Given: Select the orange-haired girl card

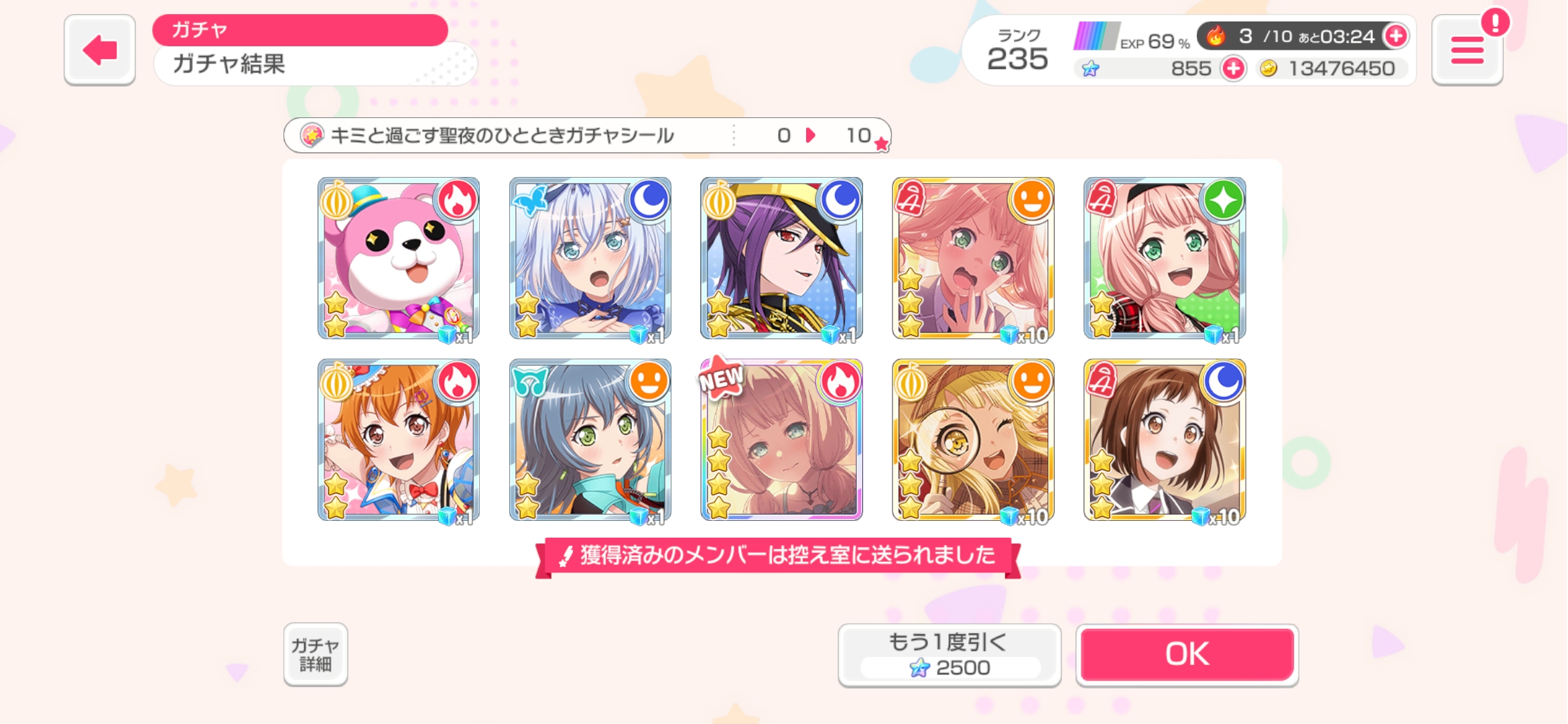Looking at the screenshot, I should [399, 440].
